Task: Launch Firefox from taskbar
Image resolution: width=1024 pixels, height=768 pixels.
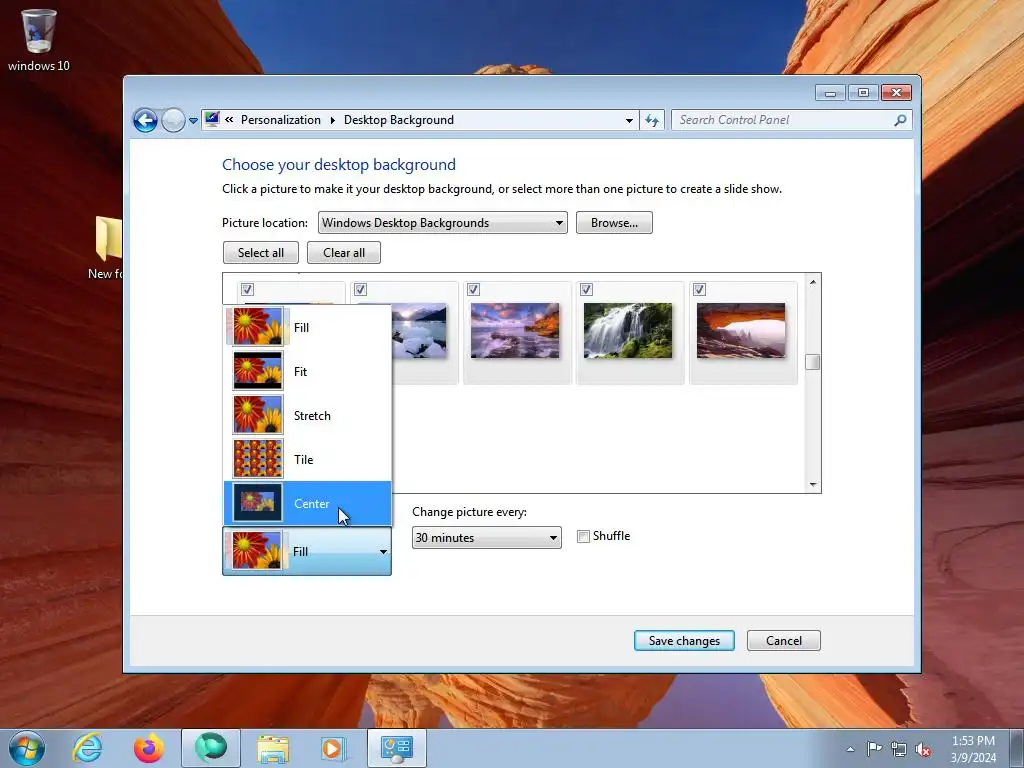Action: tap(149, 748)
